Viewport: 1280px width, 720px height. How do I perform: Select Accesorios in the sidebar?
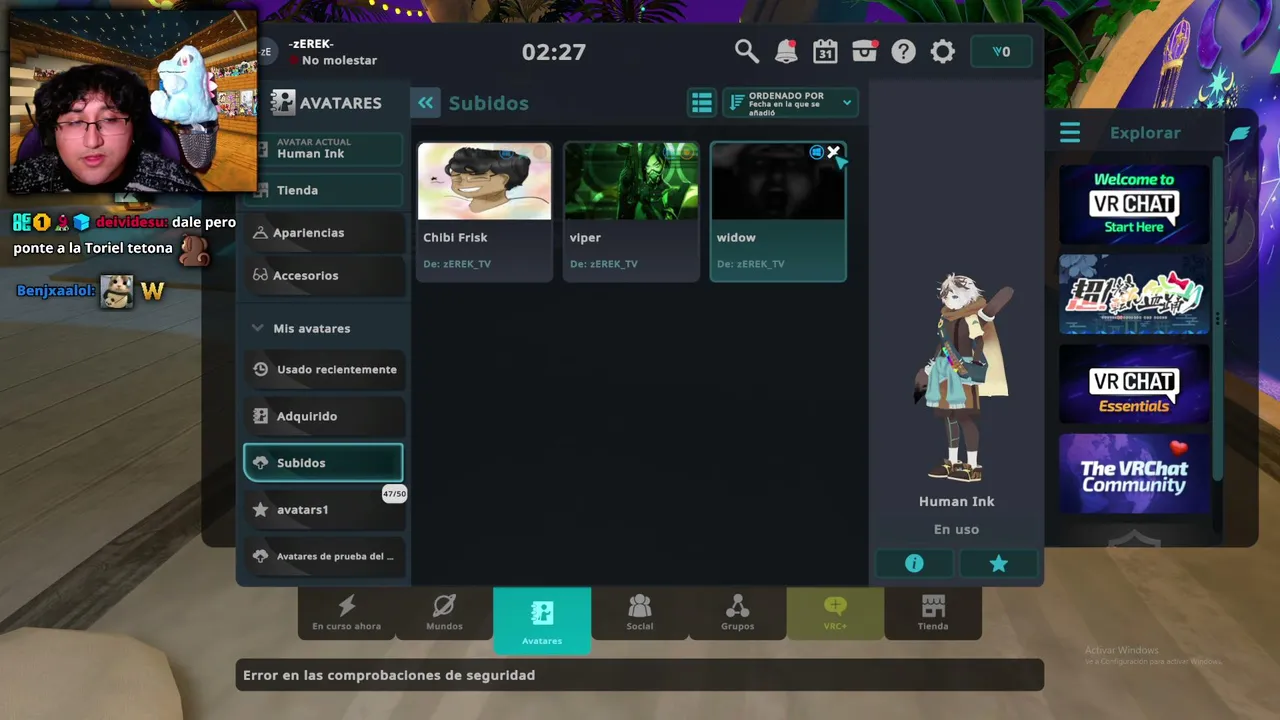tap(323, 275)
